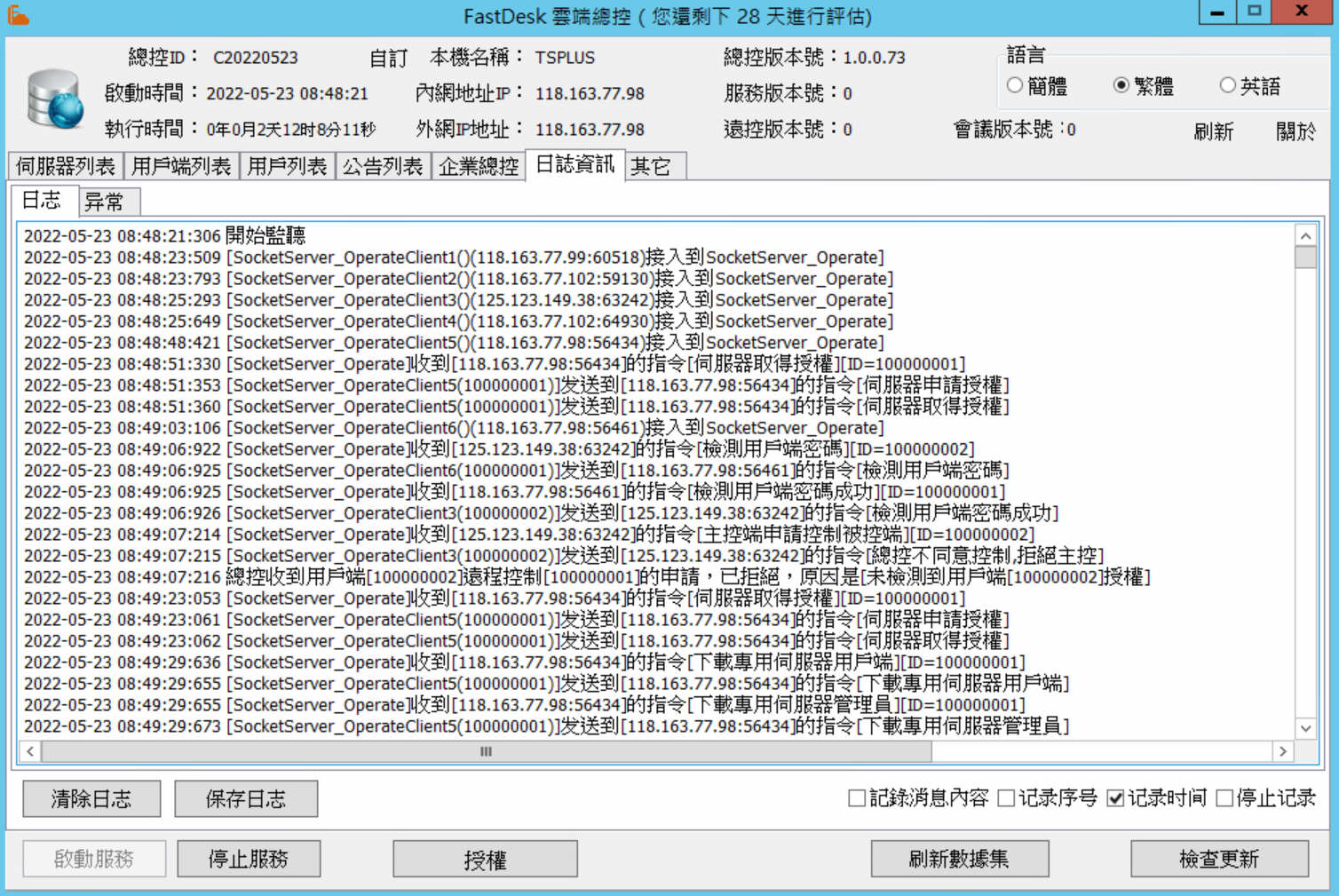This screenshot has height=896, width=1339.
Task: Select log line timestamped 08:49:29:636
Action: tap(525, 662)
